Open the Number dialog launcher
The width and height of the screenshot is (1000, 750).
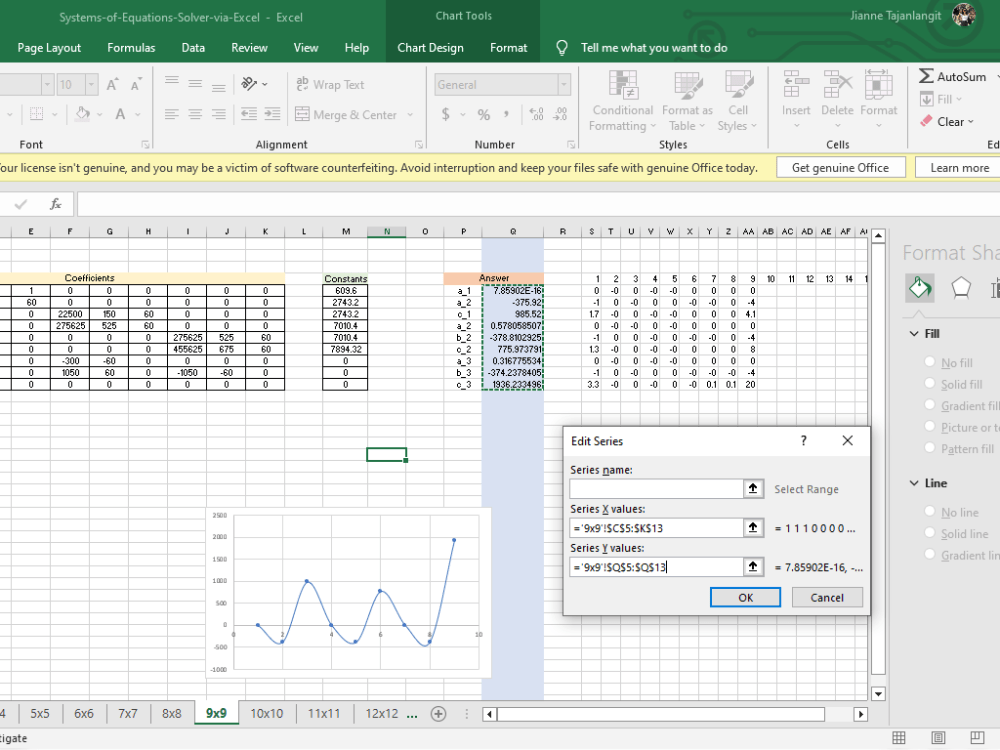coord(571,145)
